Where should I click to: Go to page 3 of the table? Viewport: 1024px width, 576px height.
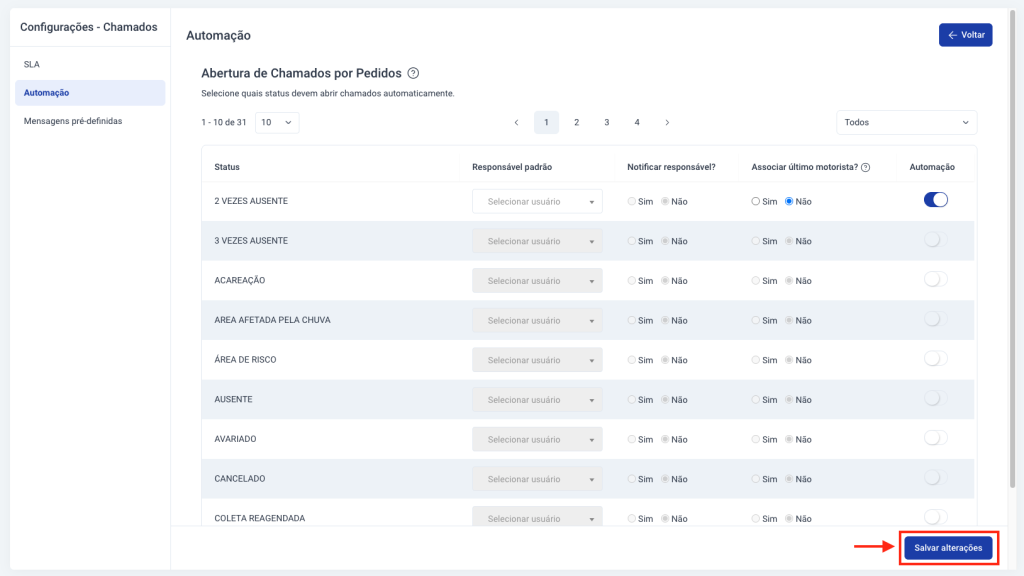pyautogui.click(x=607, y=122)
